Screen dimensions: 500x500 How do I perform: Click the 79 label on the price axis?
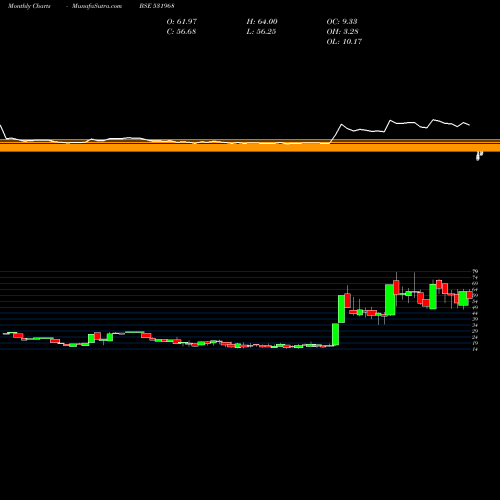[x=475, y=271]
